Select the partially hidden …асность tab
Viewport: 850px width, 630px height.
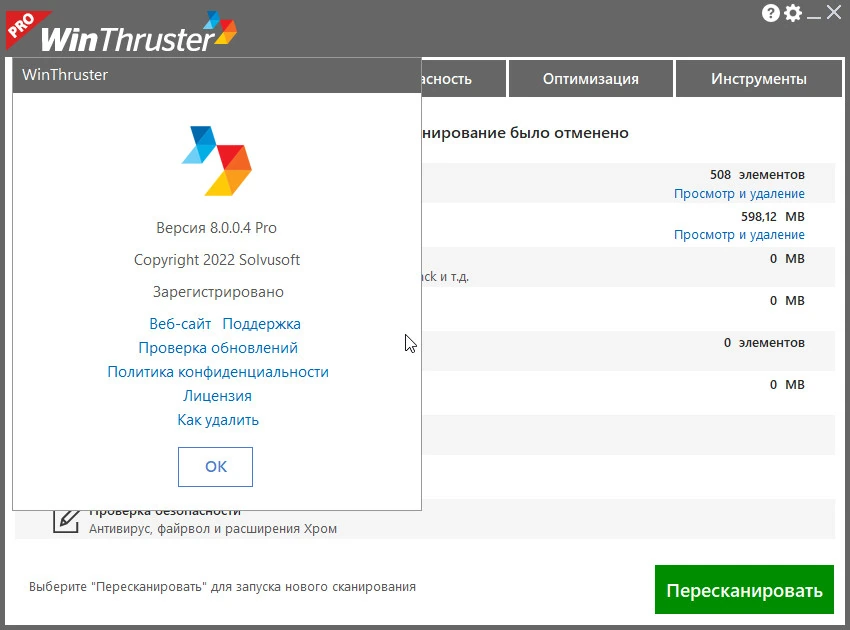coord(463,79)
